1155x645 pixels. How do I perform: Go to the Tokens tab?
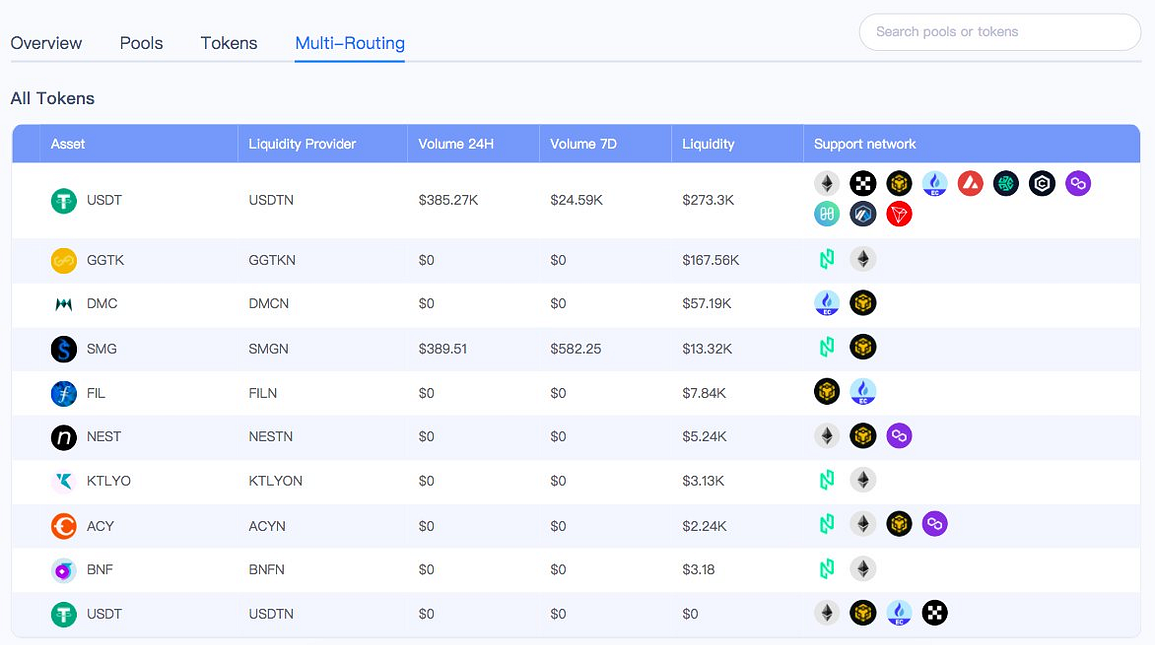pos(229,43)
